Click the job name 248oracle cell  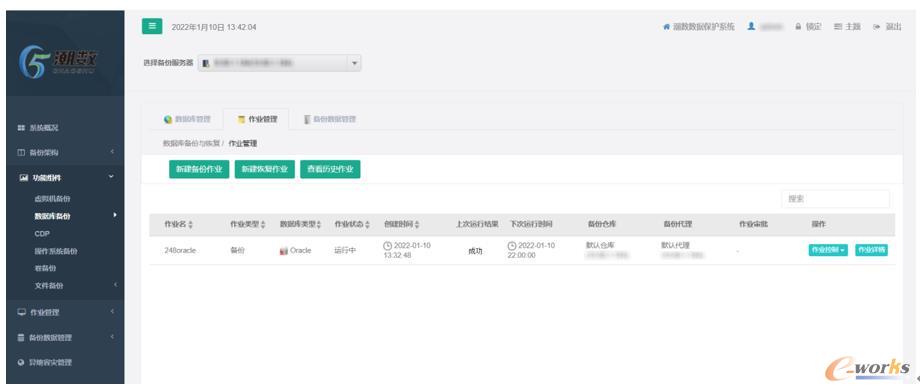point(180,251)
